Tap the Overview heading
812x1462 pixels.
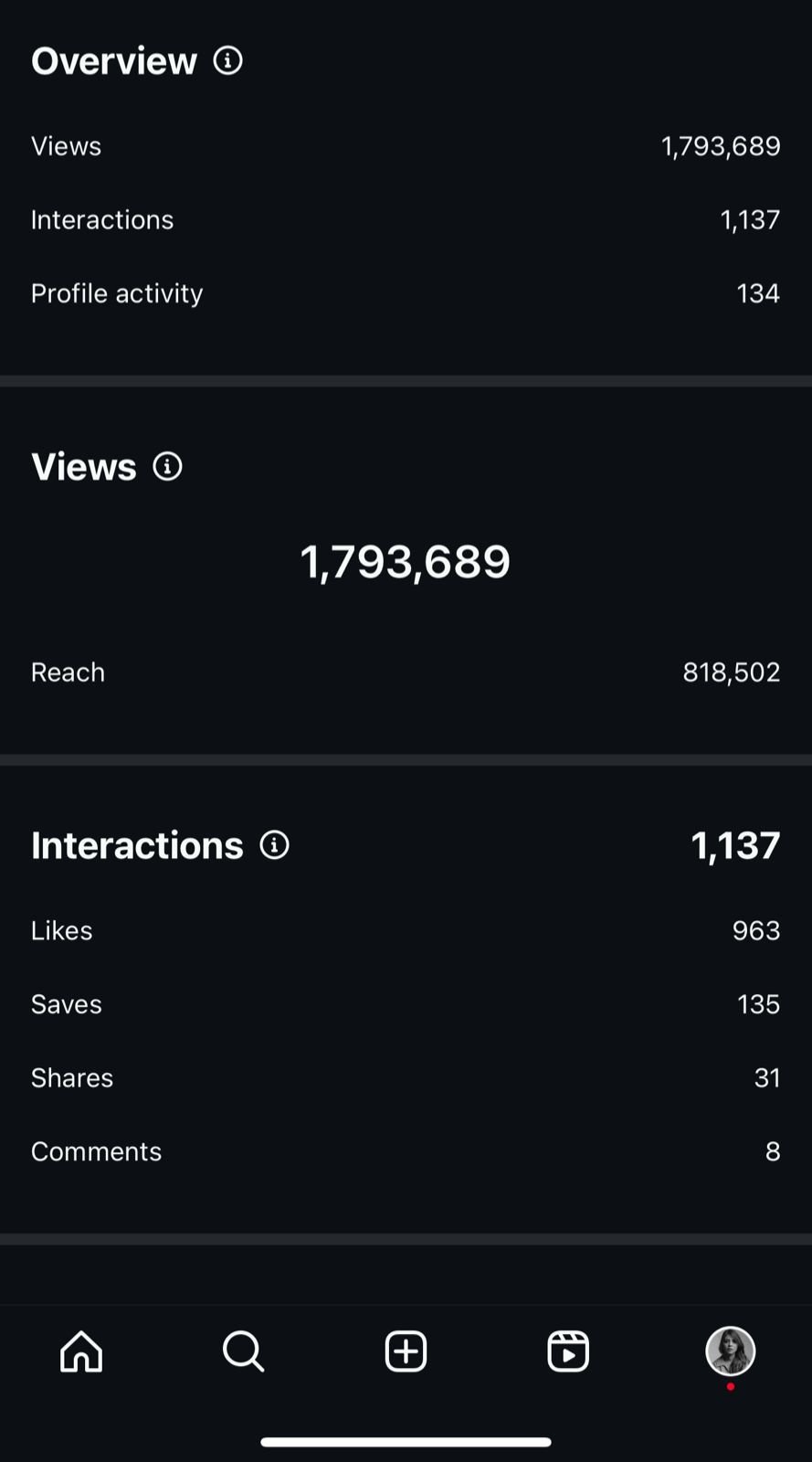click(x=114, y=61)
